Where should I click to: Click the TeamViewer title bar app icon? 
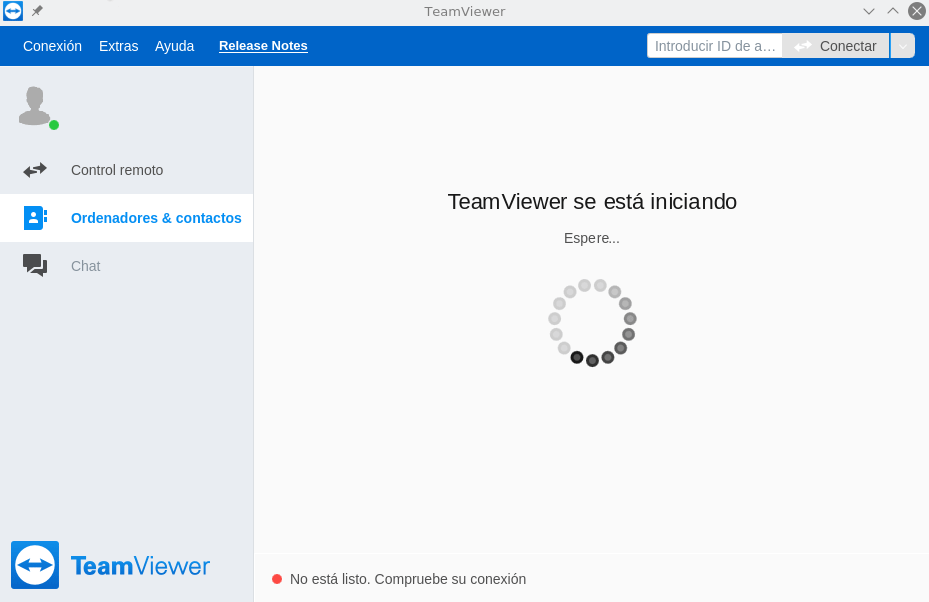pyautogui.click(x=13, y=11)
